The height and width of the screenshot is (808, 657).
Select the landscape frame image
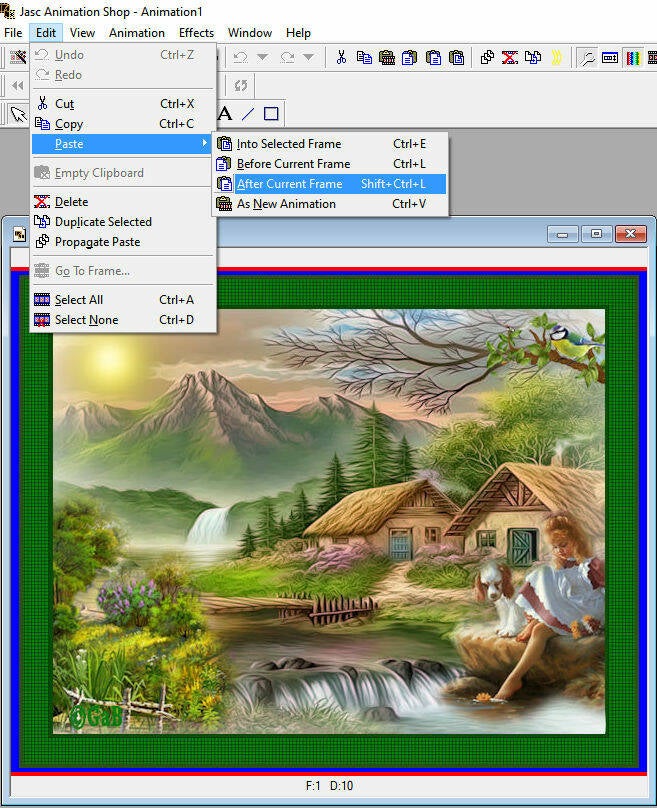click(x=329, y=520)
